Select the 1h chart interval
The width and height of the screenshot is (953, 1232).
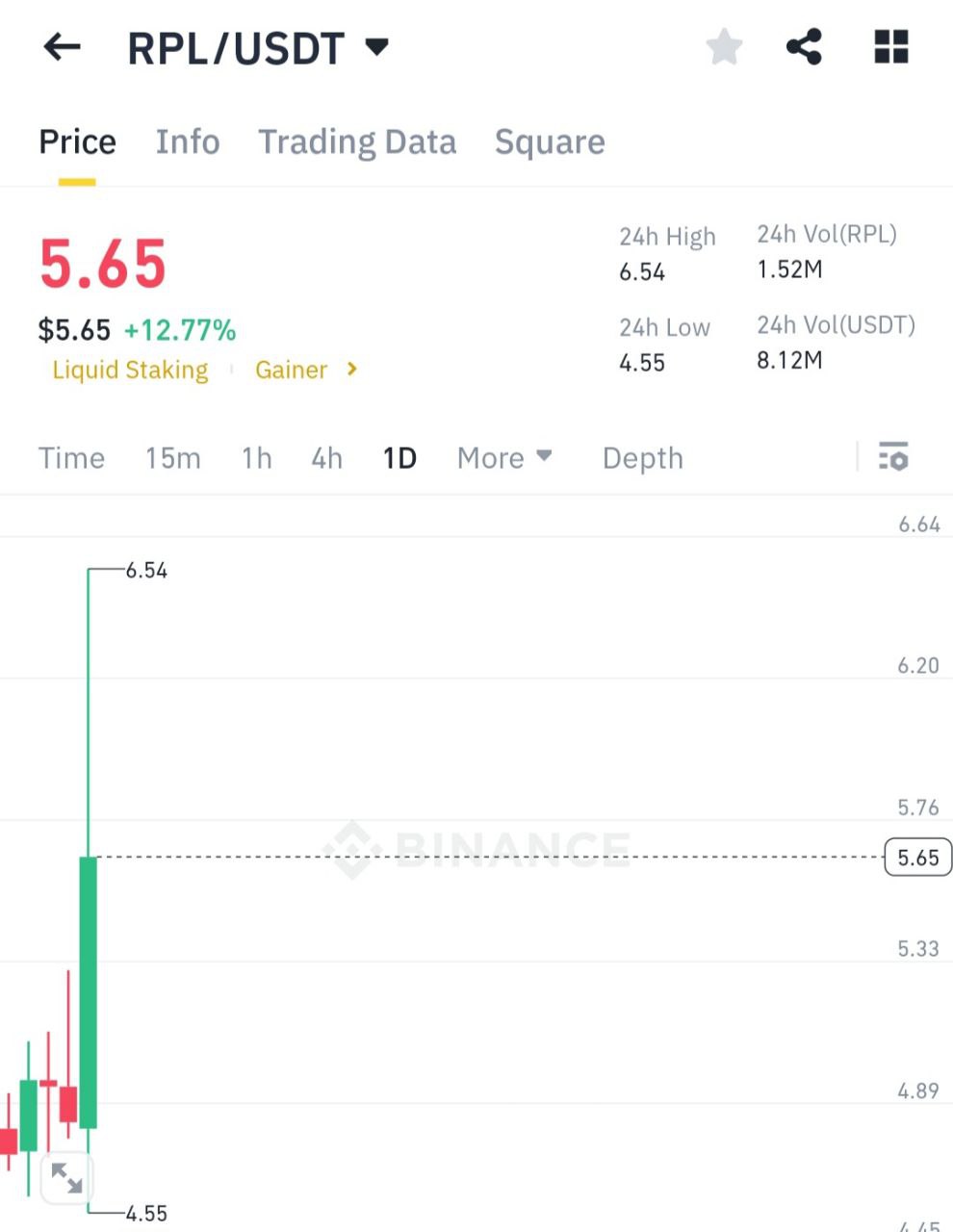[257, 458]
